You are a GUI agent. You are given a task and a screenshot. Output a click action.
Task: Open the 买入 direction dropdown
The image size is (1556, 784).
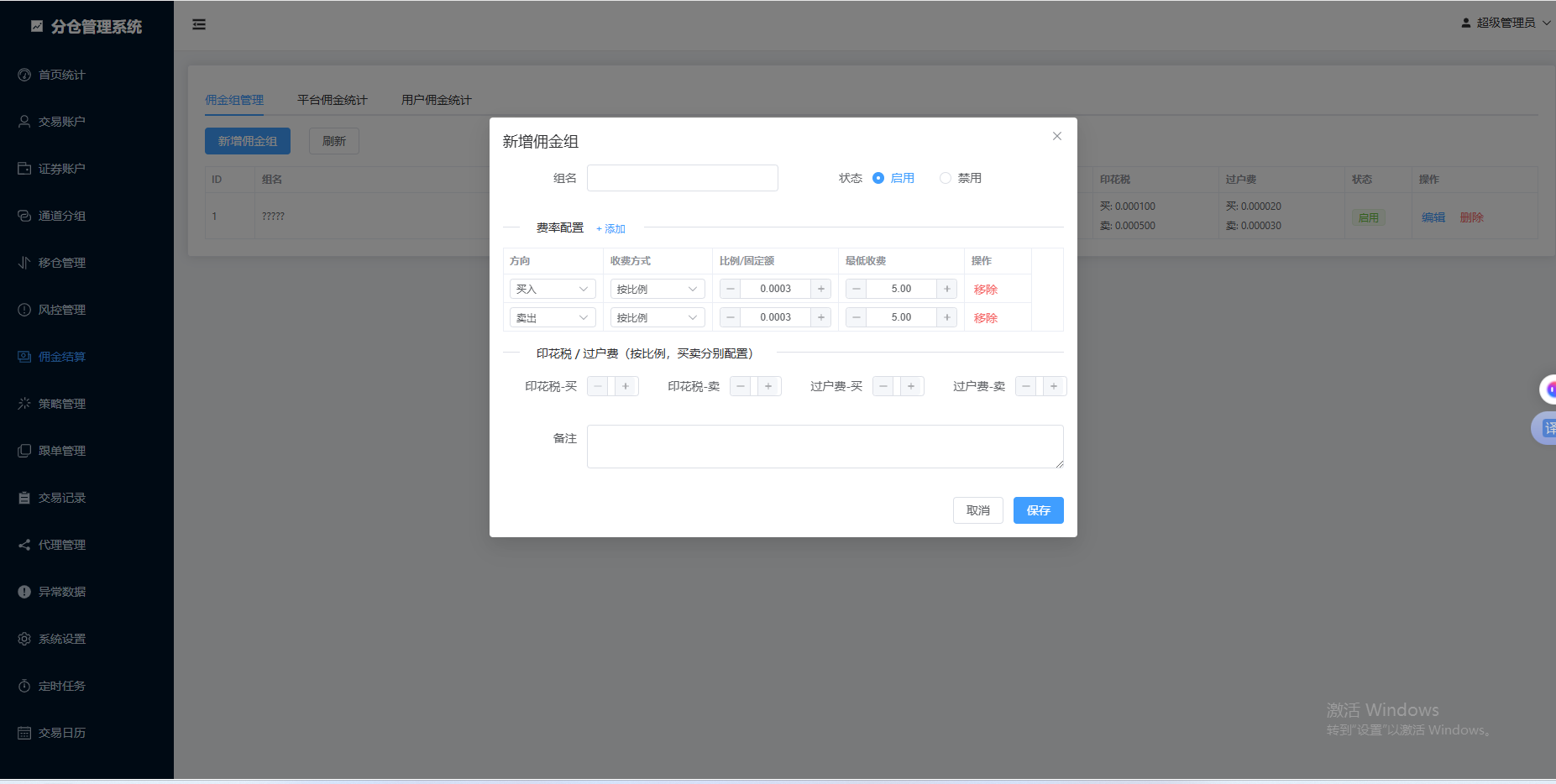point(553,289)
